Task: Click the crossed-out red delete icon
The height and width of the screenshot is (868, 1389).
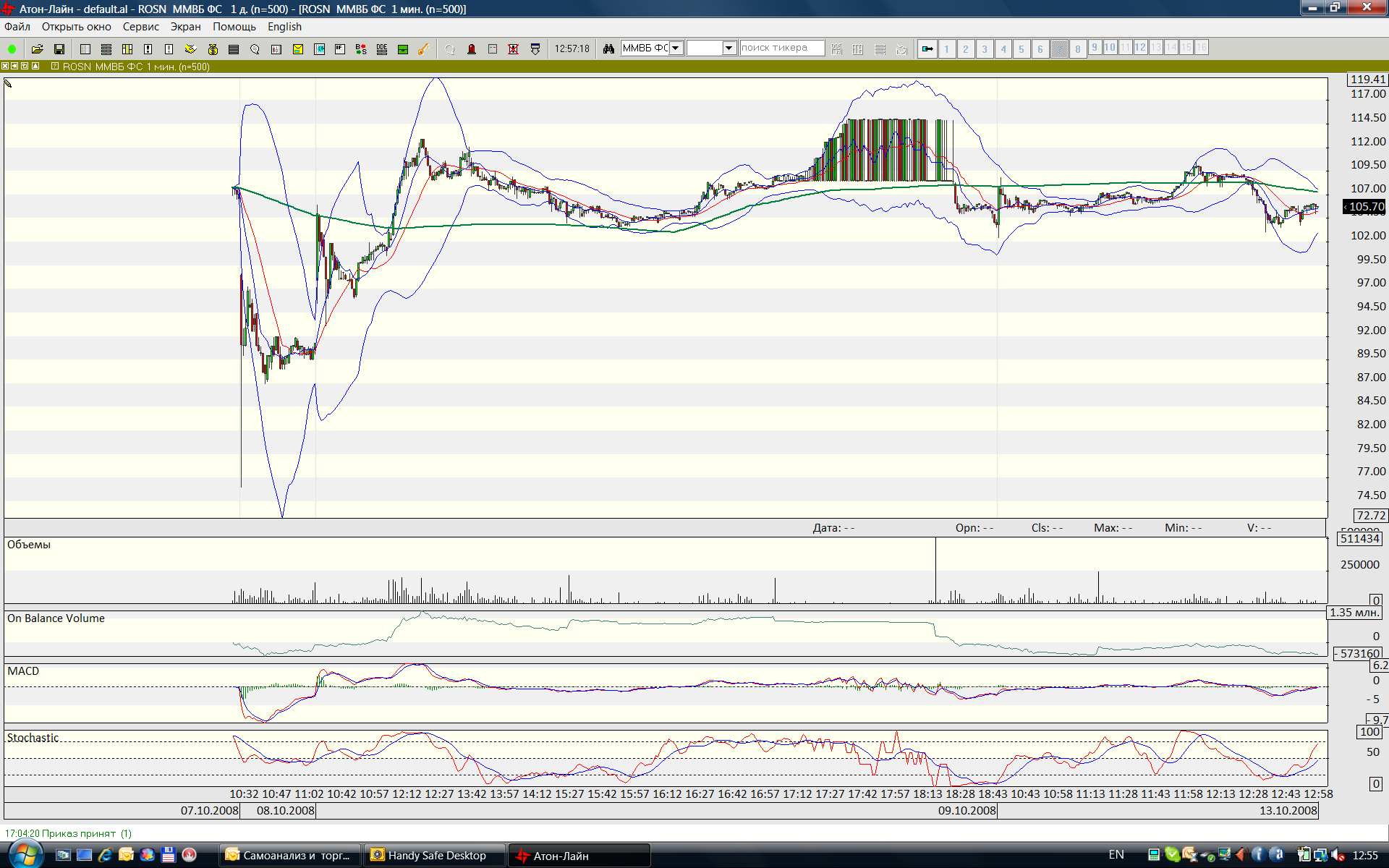Action: point(514,49)
